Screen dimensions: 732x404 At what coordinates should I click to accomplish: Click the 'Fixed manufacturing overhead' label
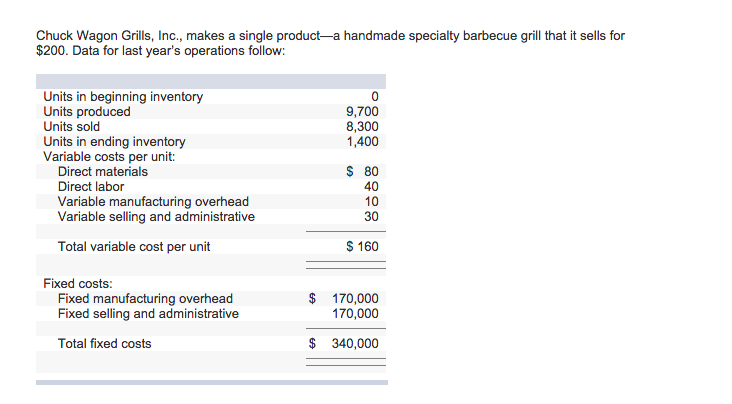tap(145, 298)
